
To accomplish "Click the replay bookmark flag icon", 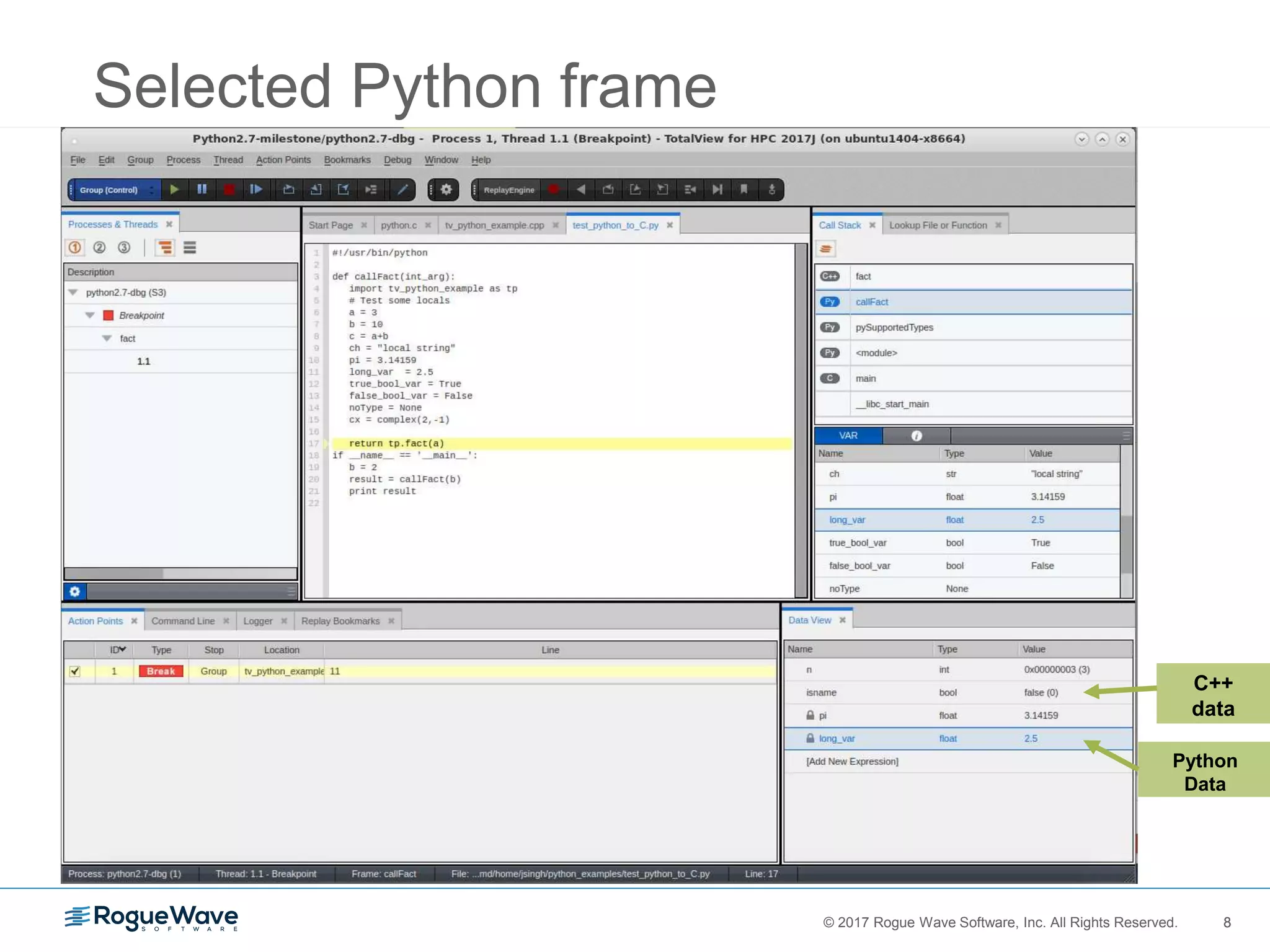I will click(x=744, y=190).
